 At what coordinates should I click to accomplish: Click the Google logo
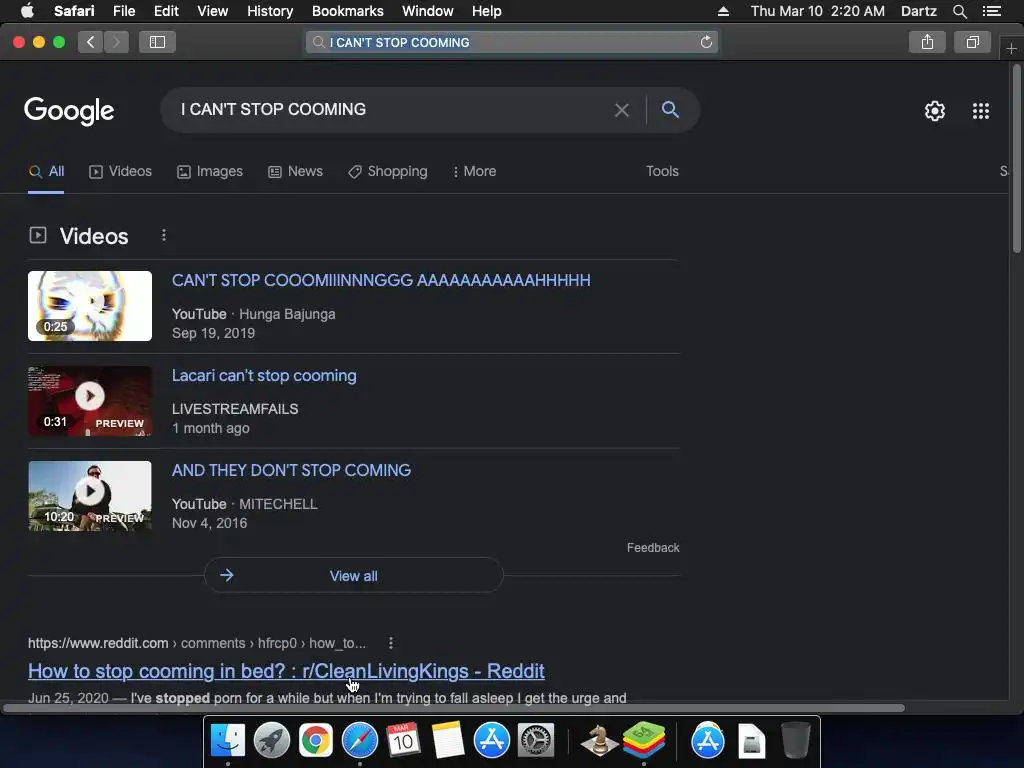tap(69, 111)
